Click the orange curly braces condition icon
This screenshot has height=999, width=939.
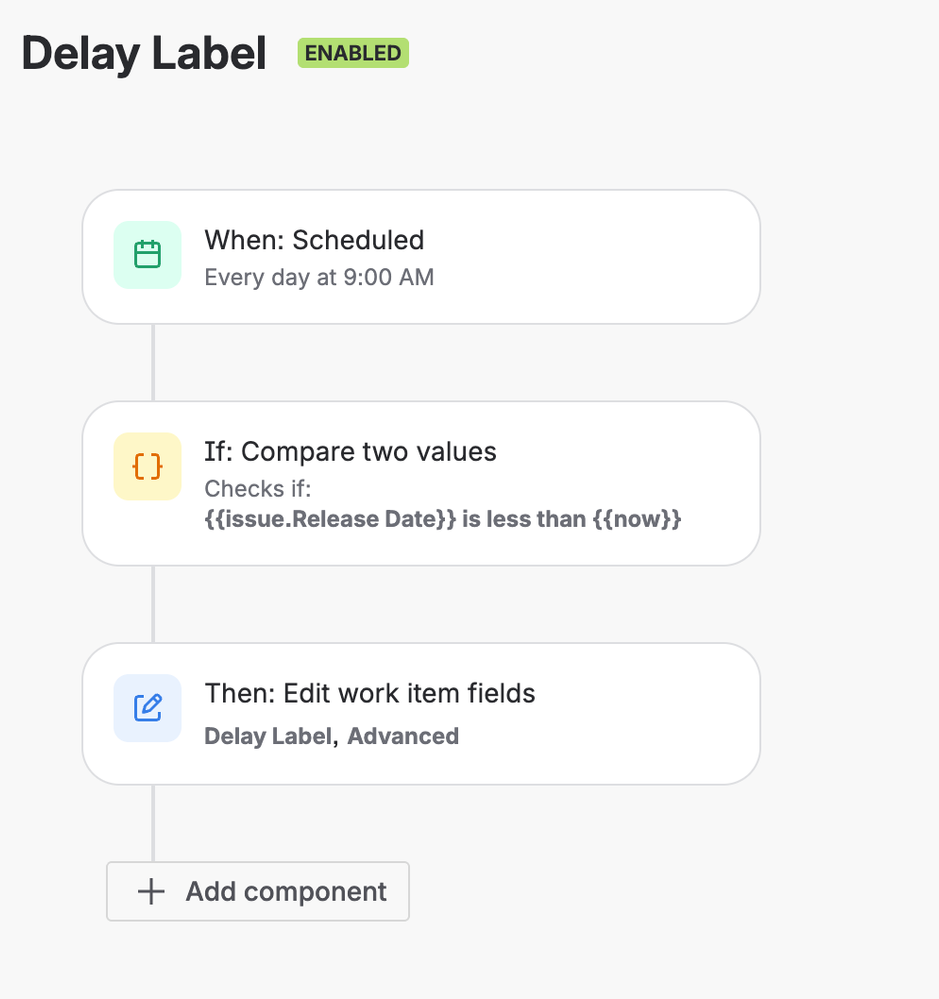coord(147,467)
